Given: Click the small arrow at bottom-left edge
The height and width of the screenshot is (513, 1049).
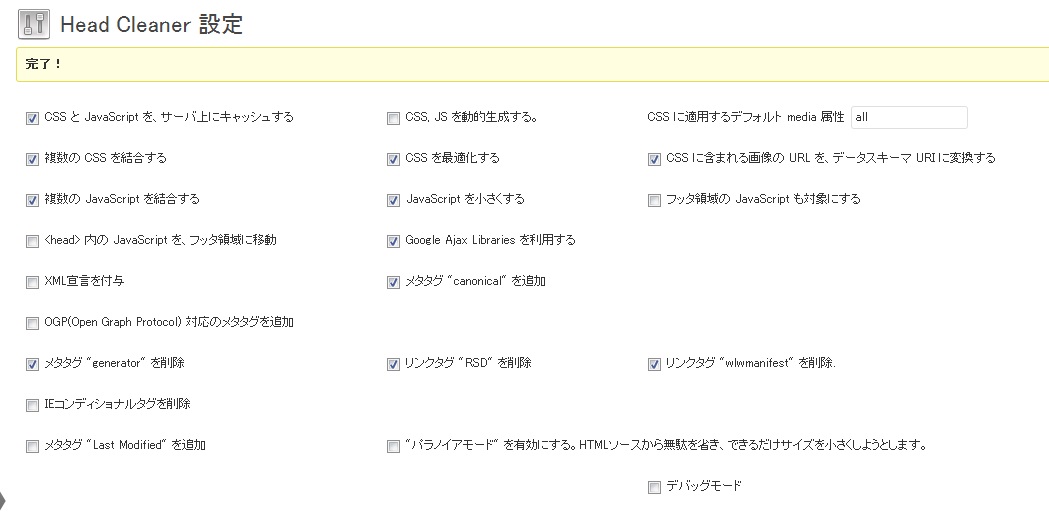Looking at the screenshot, I should pyautogui.click(x=3, y=500).
